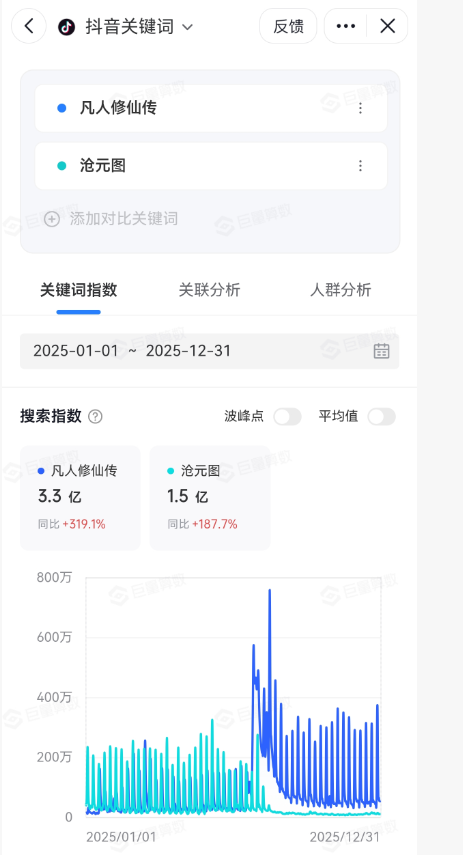The height and width of the screenshot is (855, 463).
Task: Click the date range field 2025-01-01 ~ 2025-12-31
Action: coord(209,351)
